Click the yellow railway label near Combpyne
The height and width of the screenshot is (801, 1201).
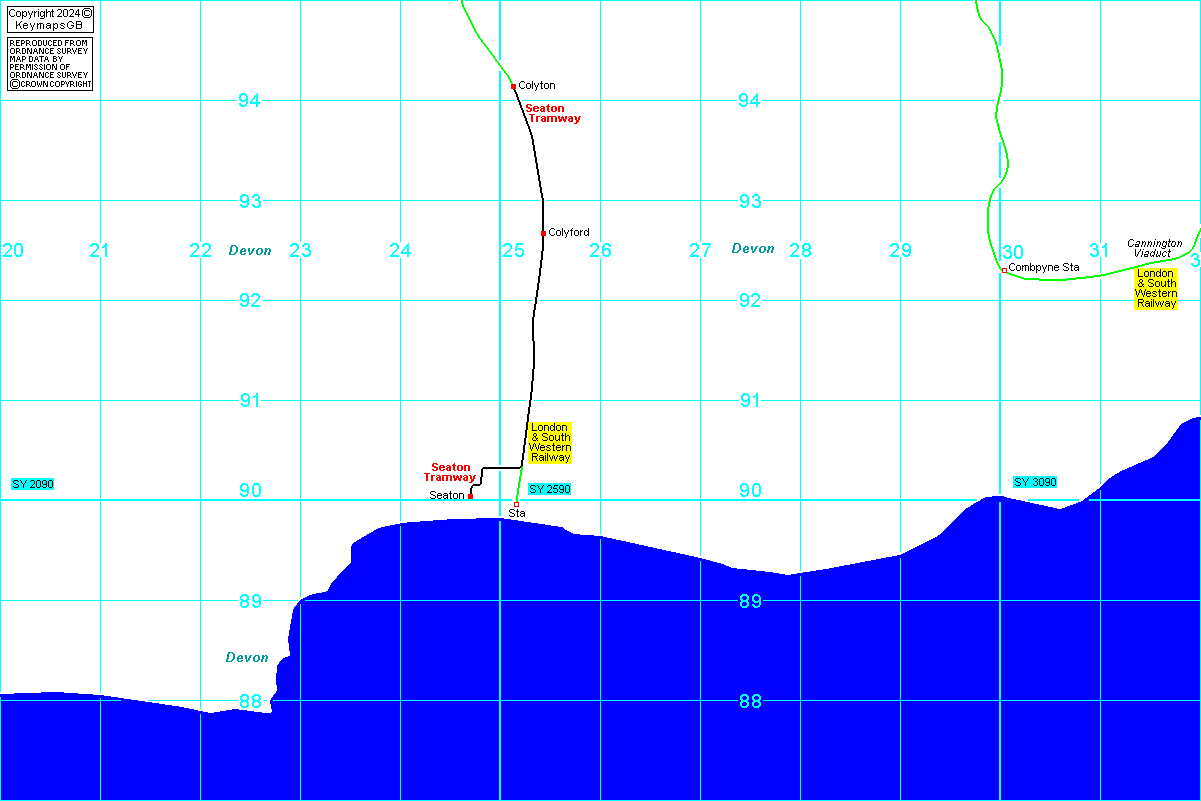pos(1155,288)
